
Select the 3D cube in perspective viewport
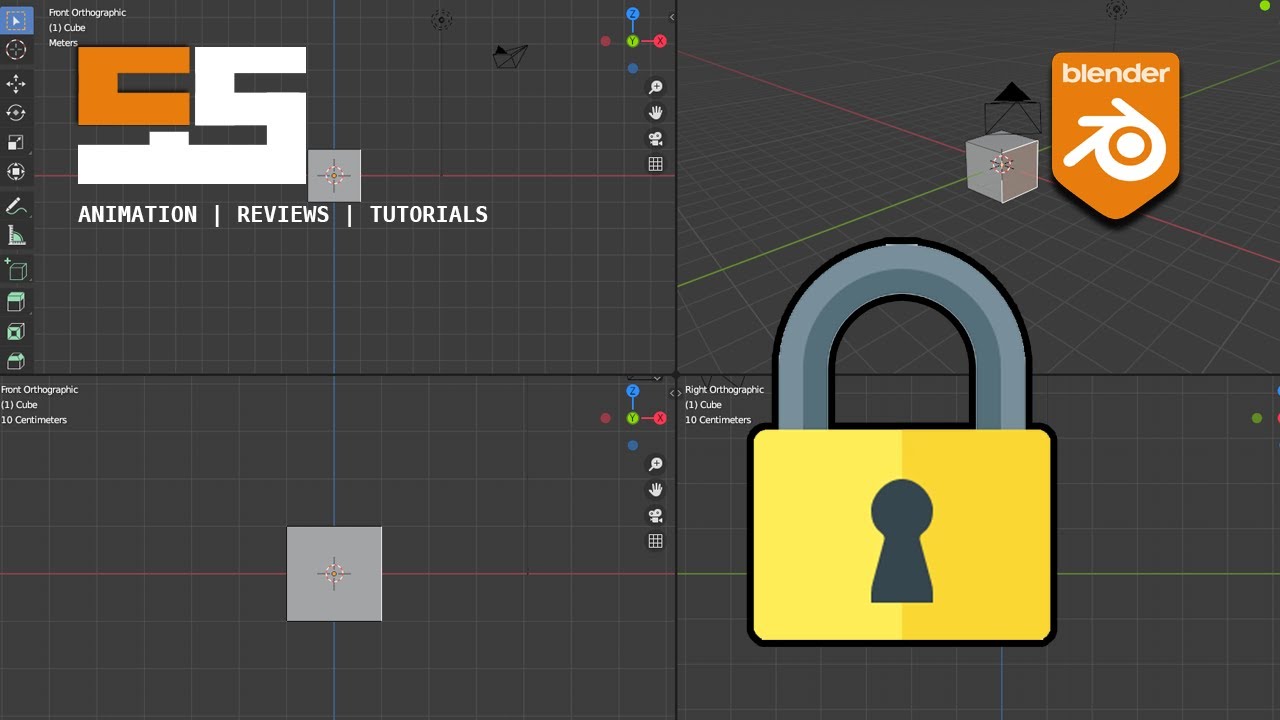(1001, 167)
